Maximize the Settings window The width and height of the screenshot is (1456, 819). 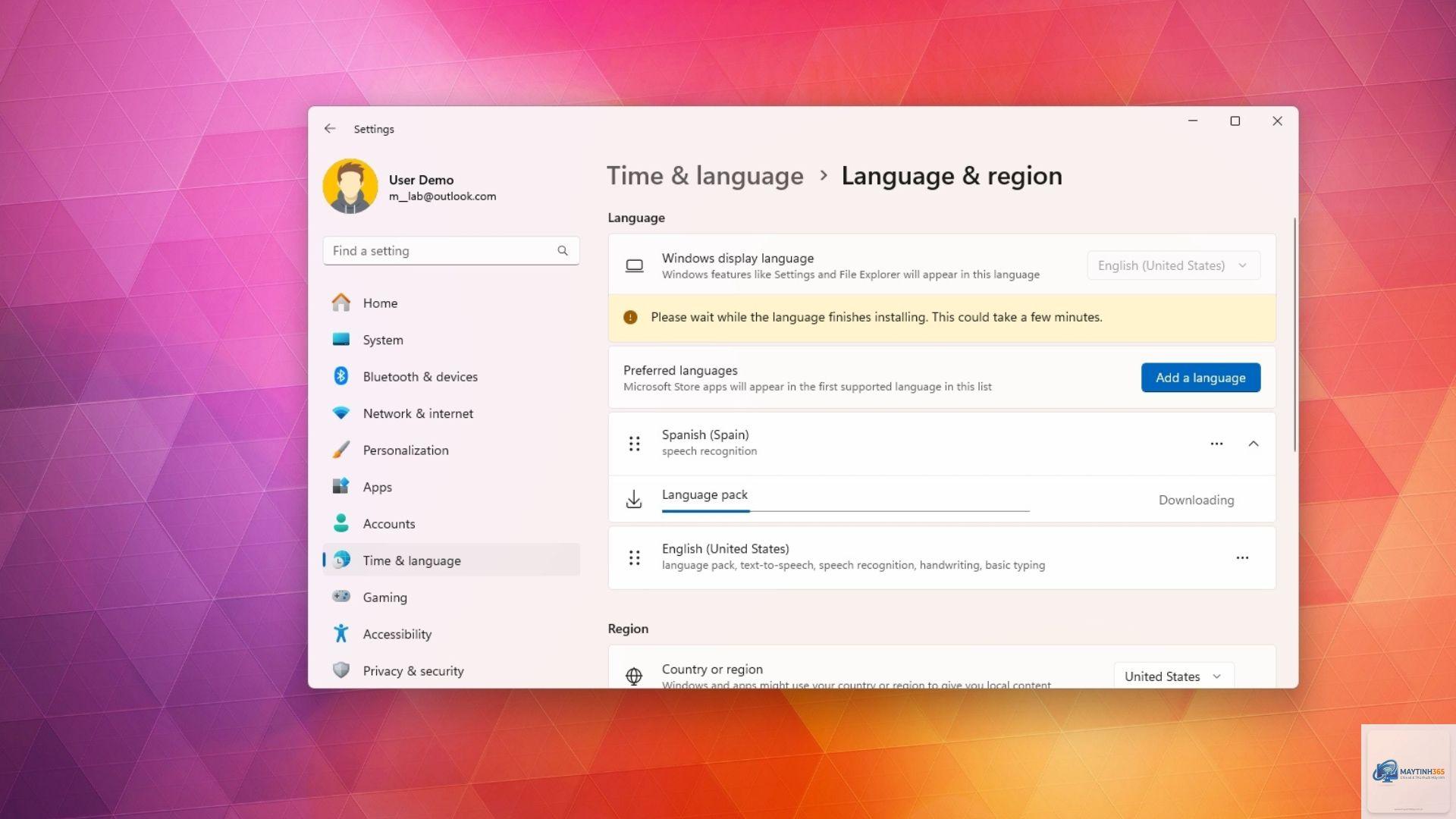tap(1235, 121)
